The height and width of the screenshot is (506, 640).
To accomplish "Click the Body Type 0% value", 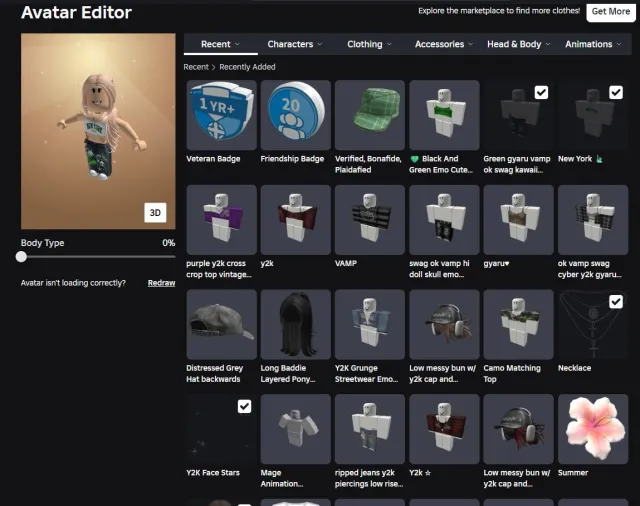I will tap(169, 243).
